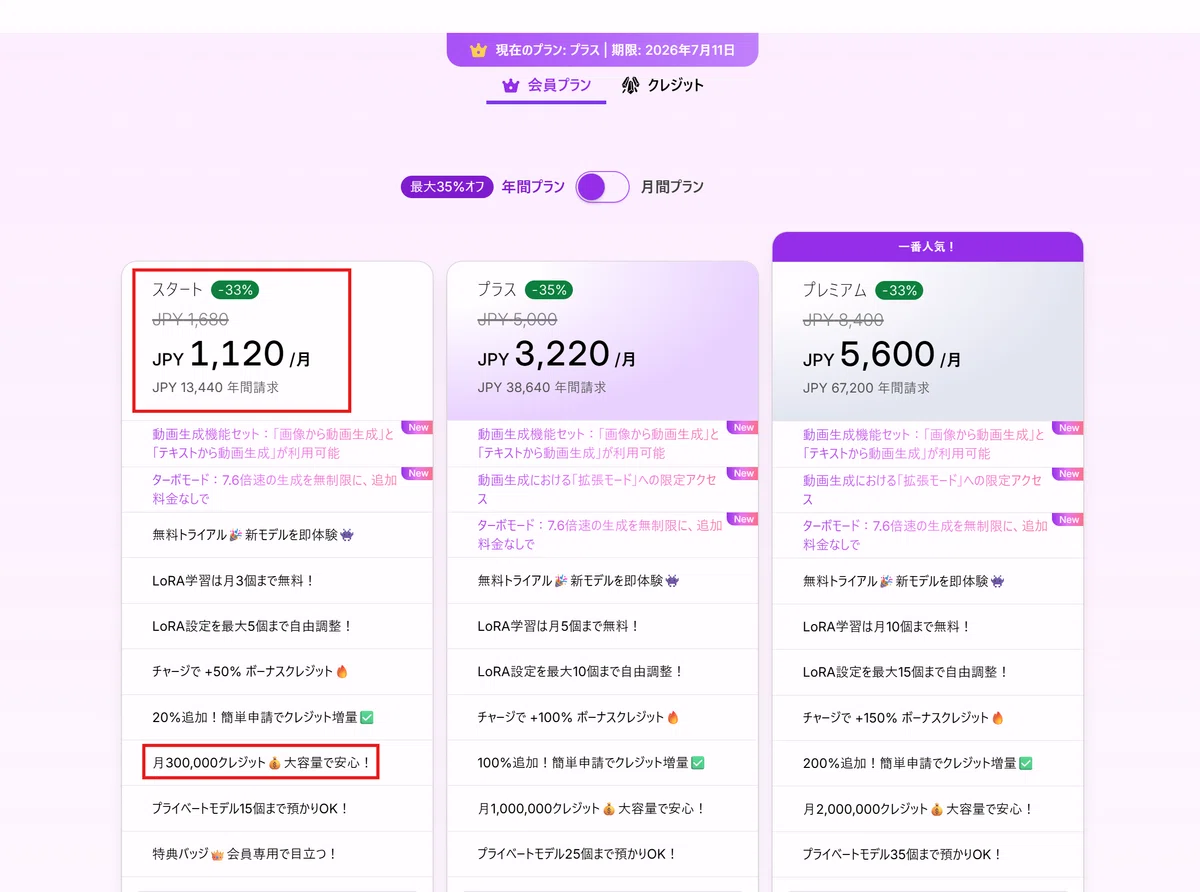Click JPY 67,200 年間請求 text
The height and width of the screenshot is (892, 1200).
coord(866,388)
